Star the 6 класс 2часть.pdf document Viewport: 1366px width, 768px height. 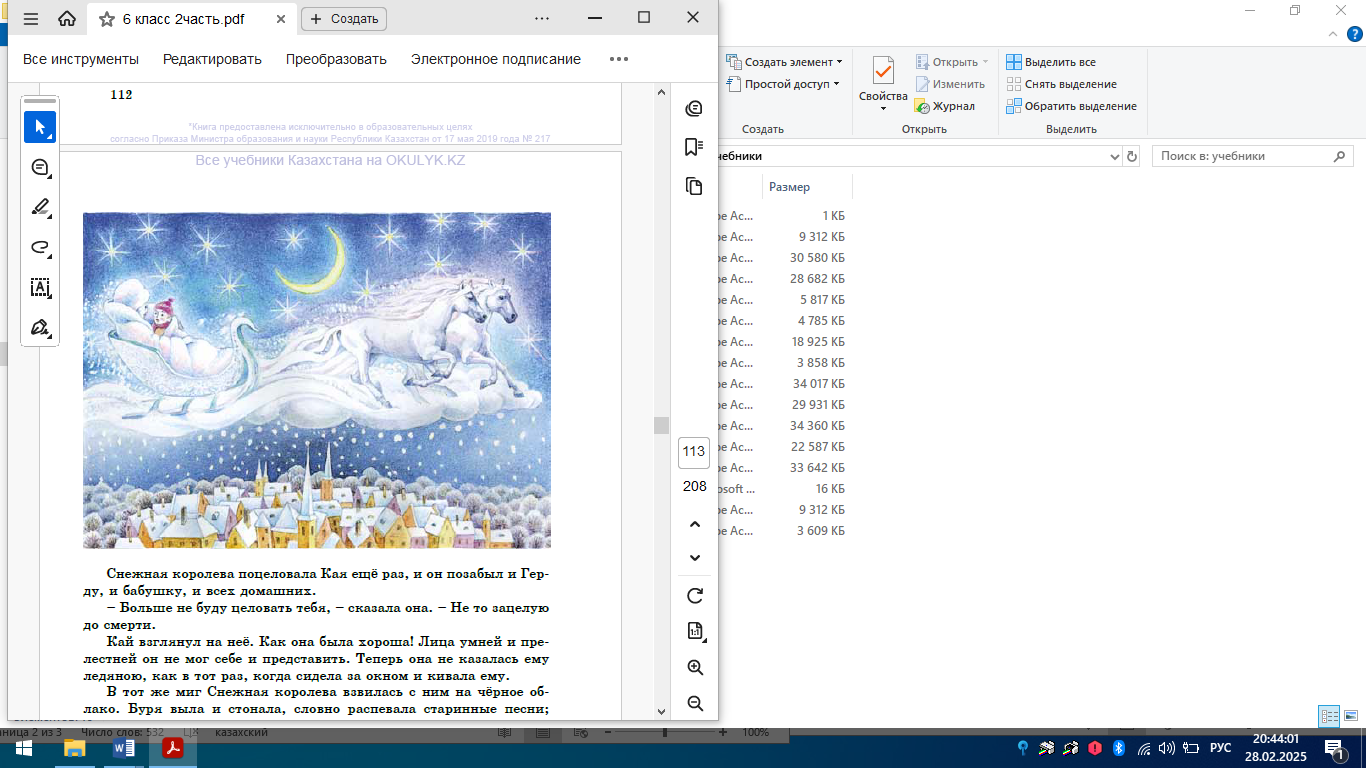click(x=107, y=19)
